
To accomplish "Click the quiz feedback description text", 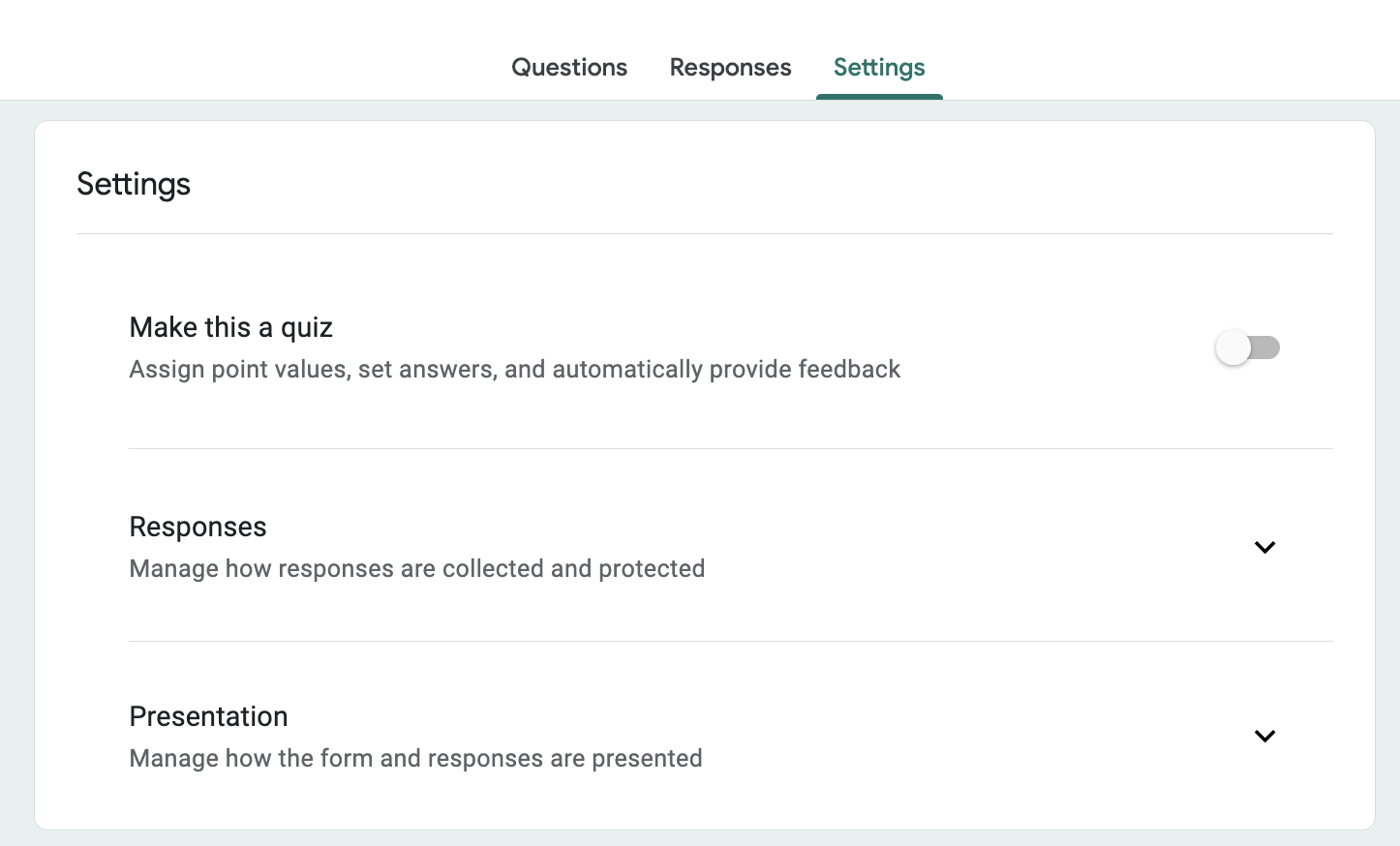I will pos(514,369).
